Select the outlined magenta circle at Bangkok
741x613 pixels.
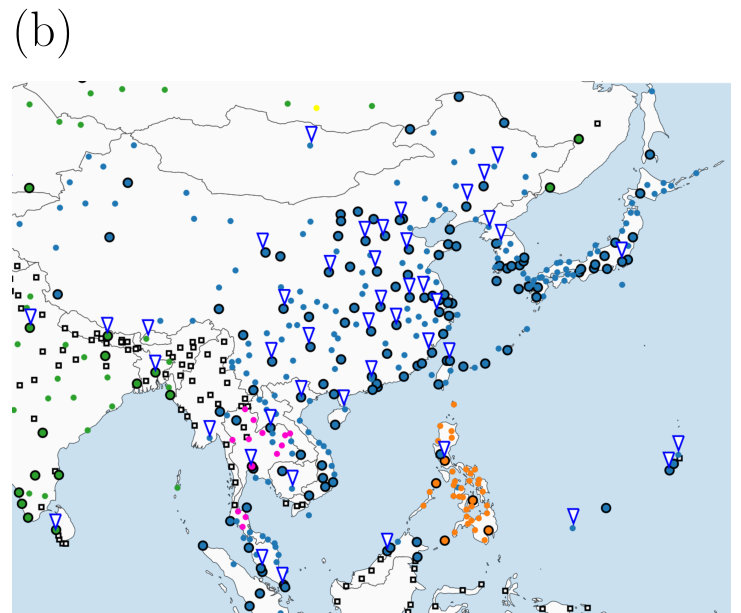252,467
